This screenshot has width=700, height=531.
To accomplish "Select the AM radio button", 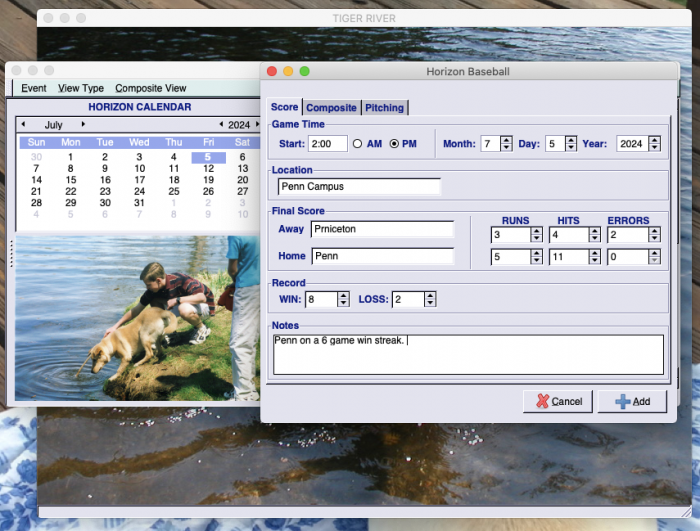I will (x=358, y=144).
